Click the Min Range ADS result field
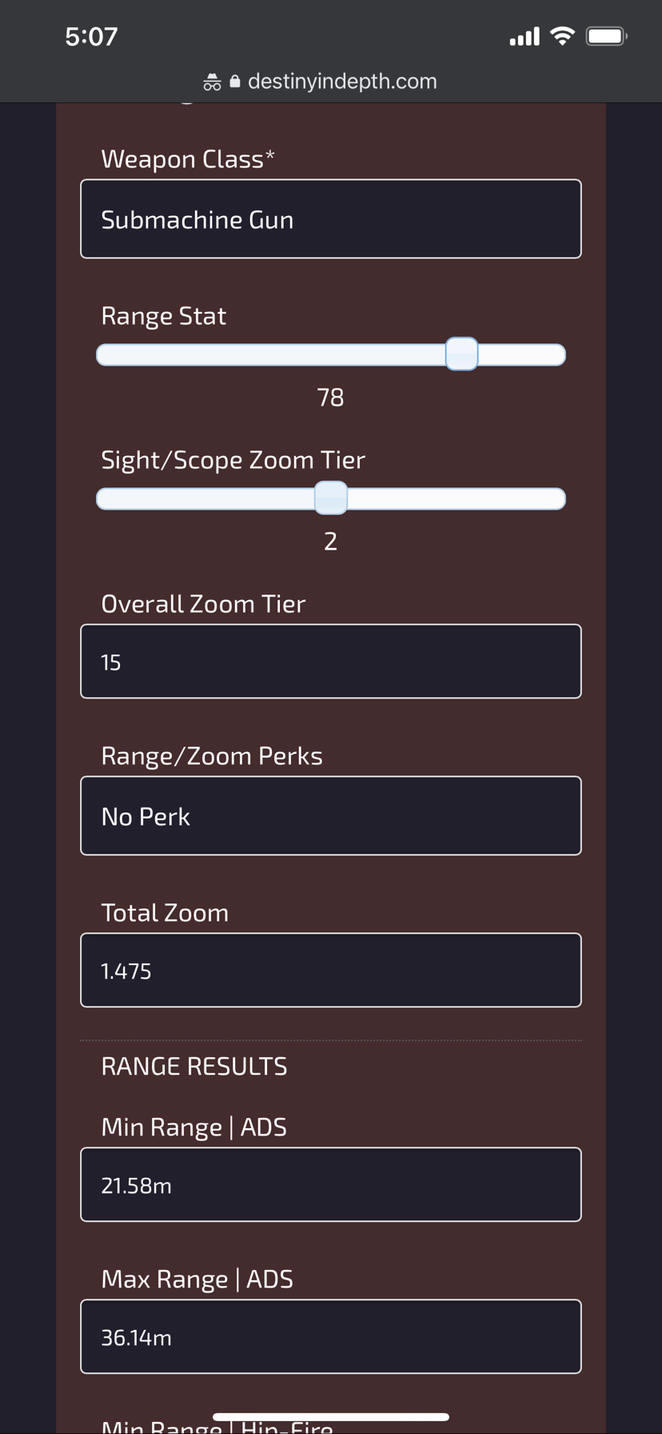 [330, 1185]
